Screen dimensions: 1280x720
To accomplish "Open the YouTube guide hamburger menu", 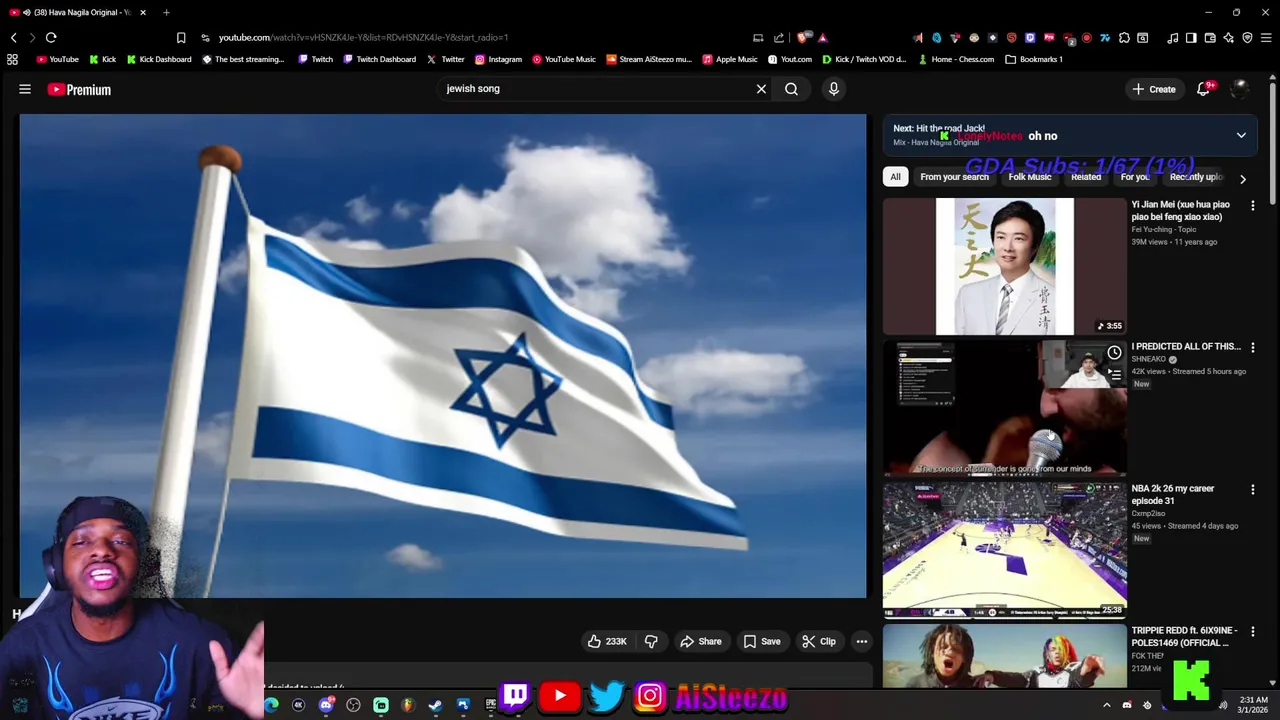I will click(x=25, y=89).
